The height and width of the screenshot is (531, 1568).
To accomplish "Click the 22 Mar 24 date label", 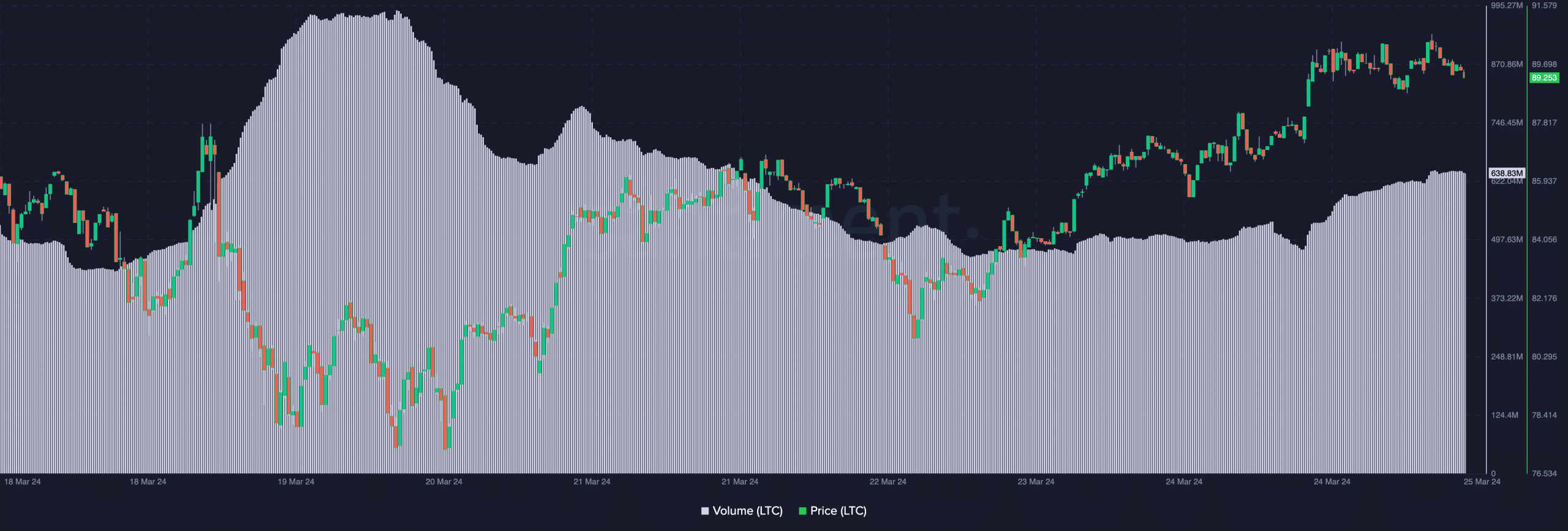I will (x=888, y=482).
